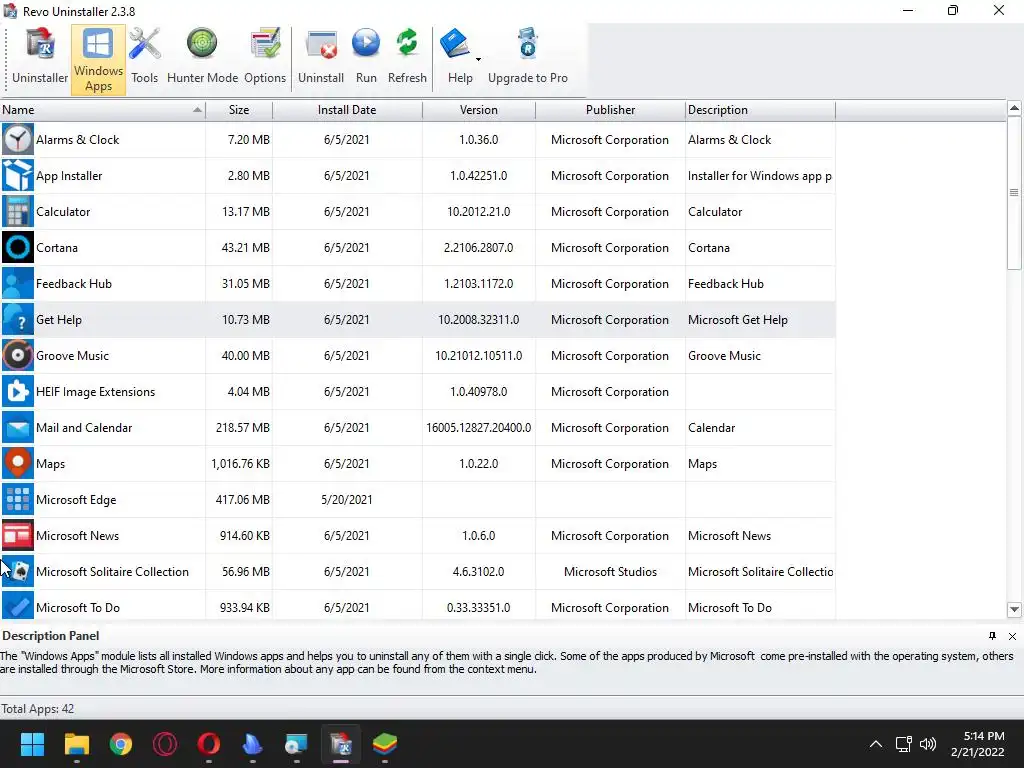Click the Groove Music name text

click(x=72, y=355)
